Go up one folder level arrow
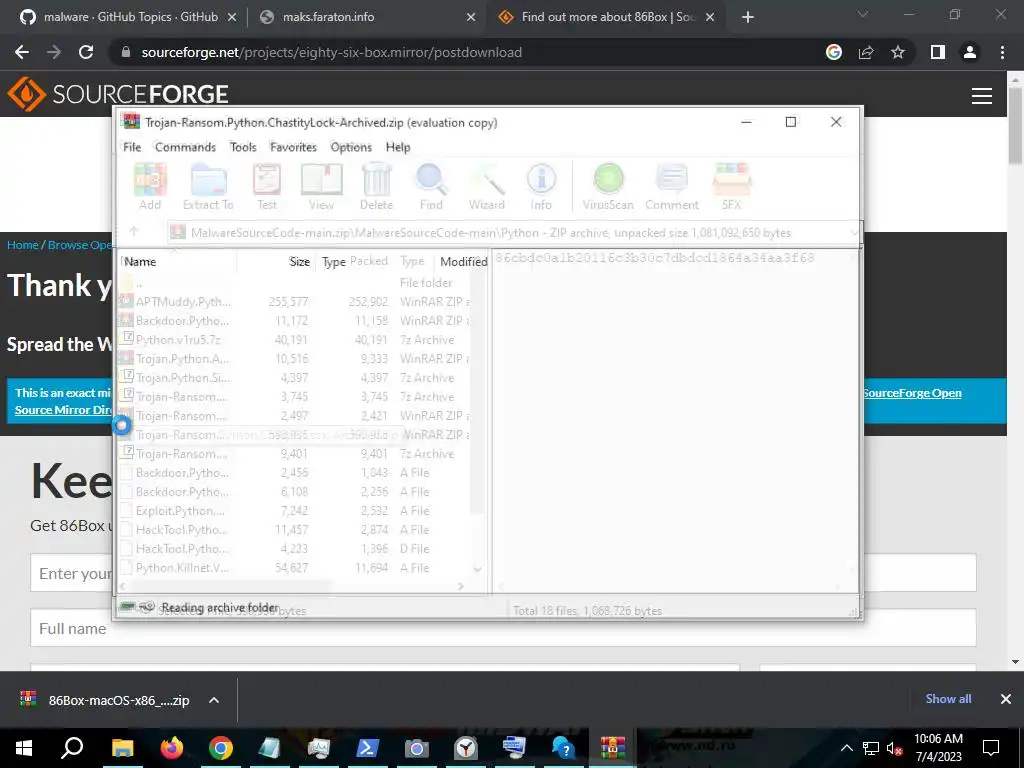The width and height of the screenshot is (1024, 768). [x=134, y=231]
